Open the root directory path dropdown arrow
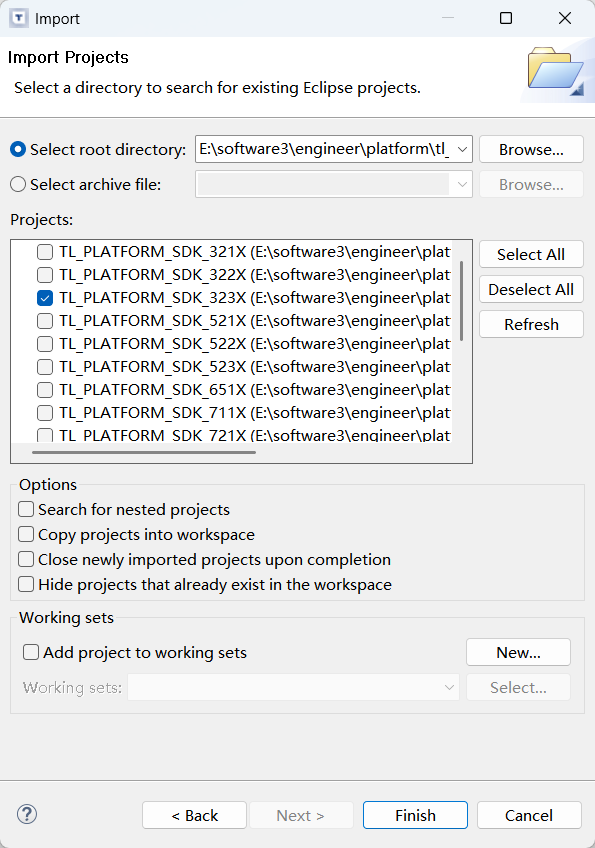 (462, 149)
